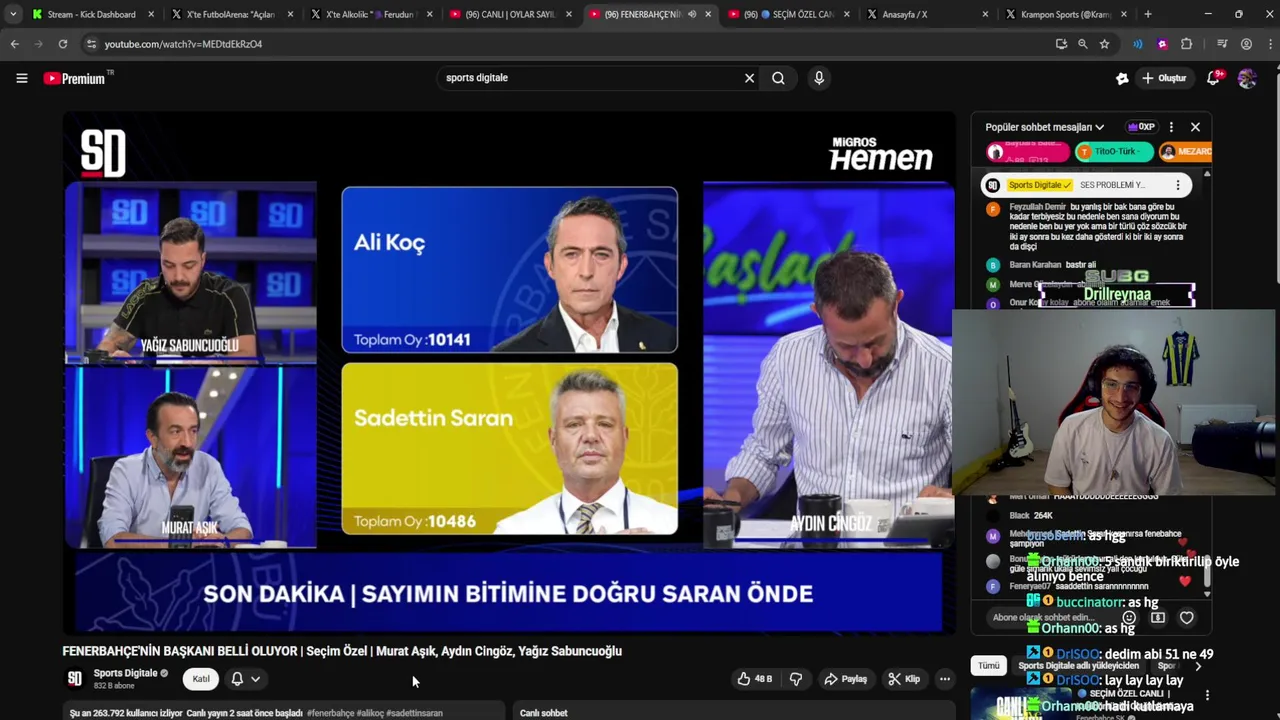This screenshot has width=1280, height=720.
Task: Open the tab search dropdown
Action: pos(13,14)
